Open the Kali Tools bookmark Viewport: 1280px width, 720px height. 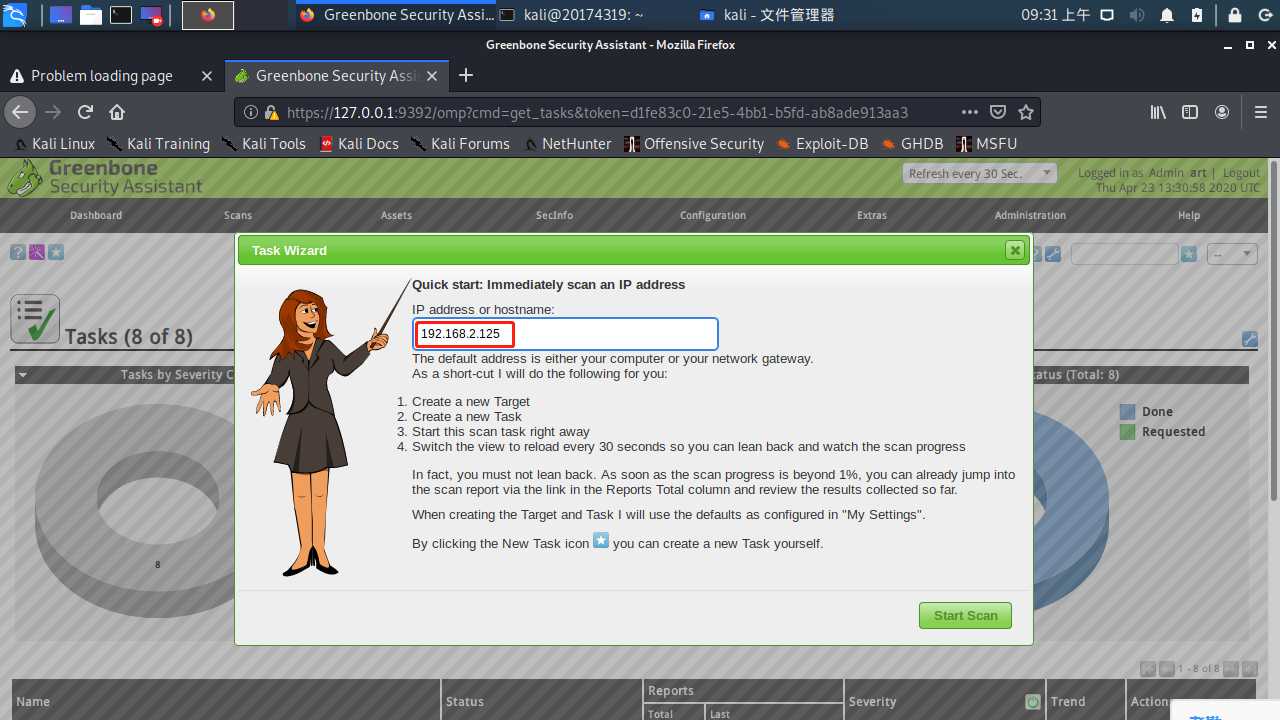pyautogui.click(x=264, y=144)
